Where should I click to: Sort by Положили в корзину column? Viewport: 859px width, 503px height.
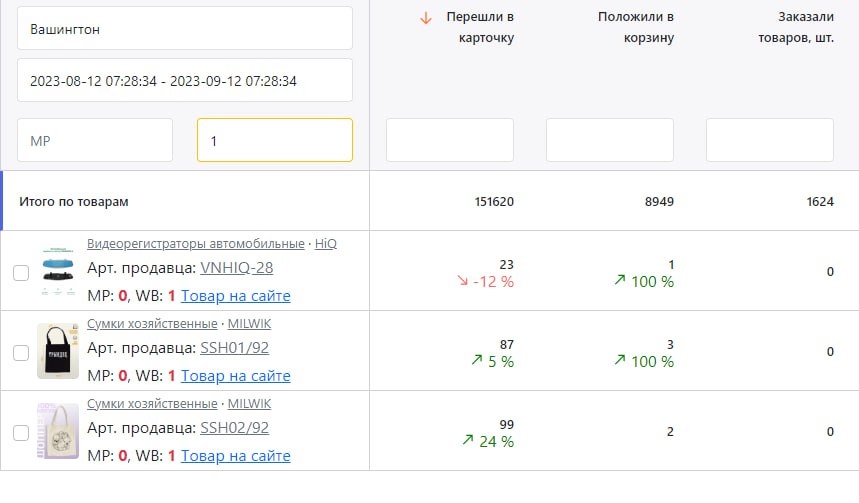[636, 28]
